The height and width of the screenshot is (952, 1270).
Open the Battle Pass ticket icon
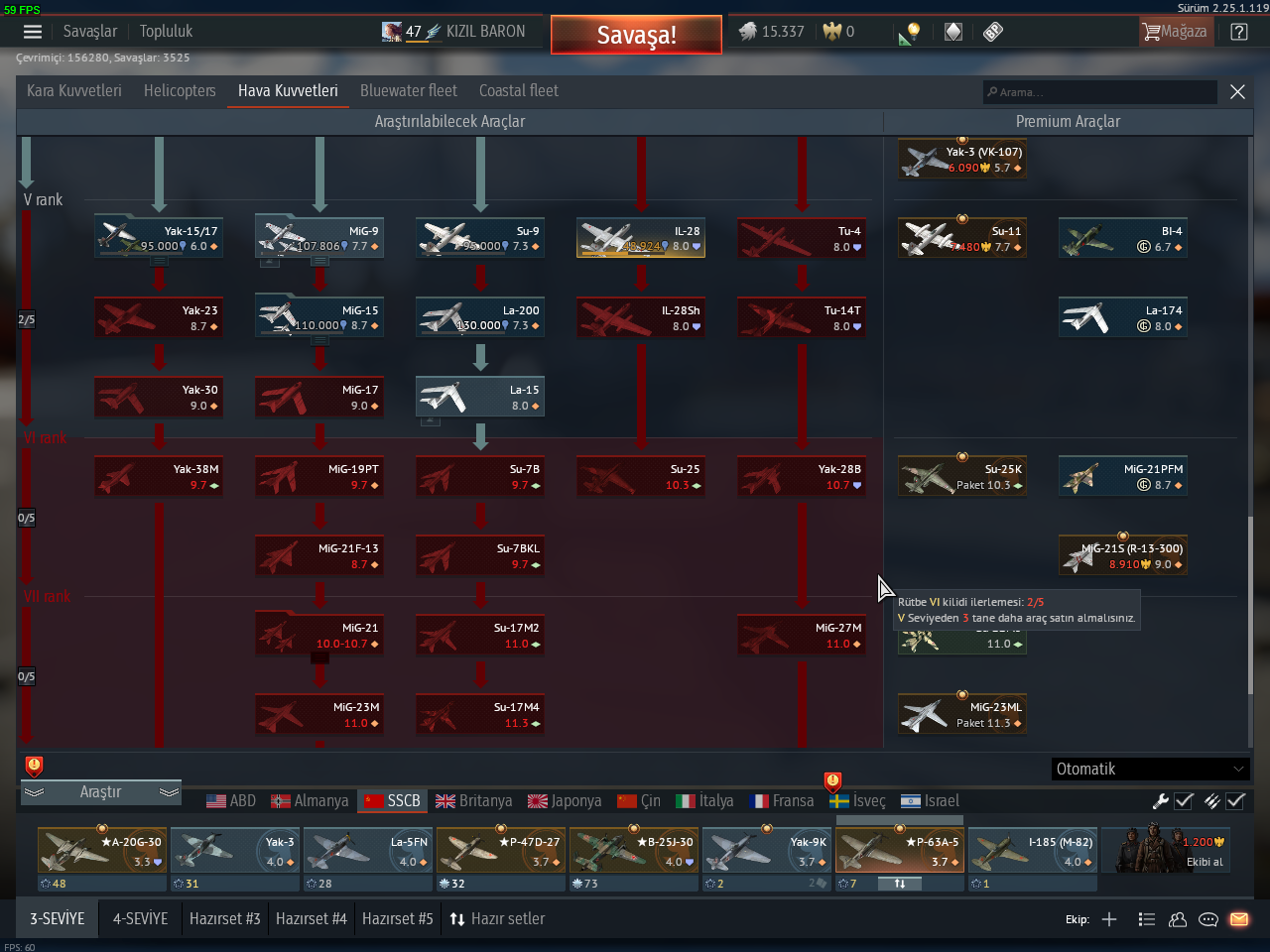point(992,32)
